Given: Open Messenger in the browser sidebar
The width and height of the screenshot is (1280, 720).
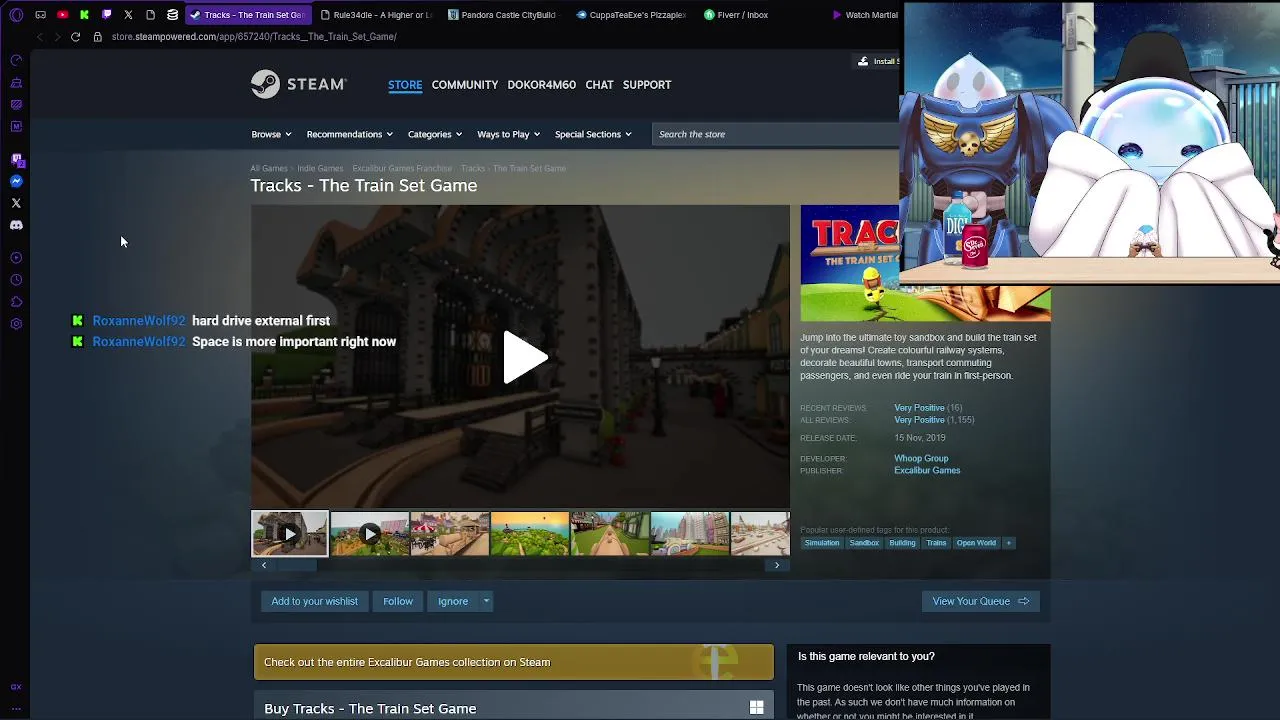Looking at the screenshot, I should pyautogui.click(x=16, y=181).
